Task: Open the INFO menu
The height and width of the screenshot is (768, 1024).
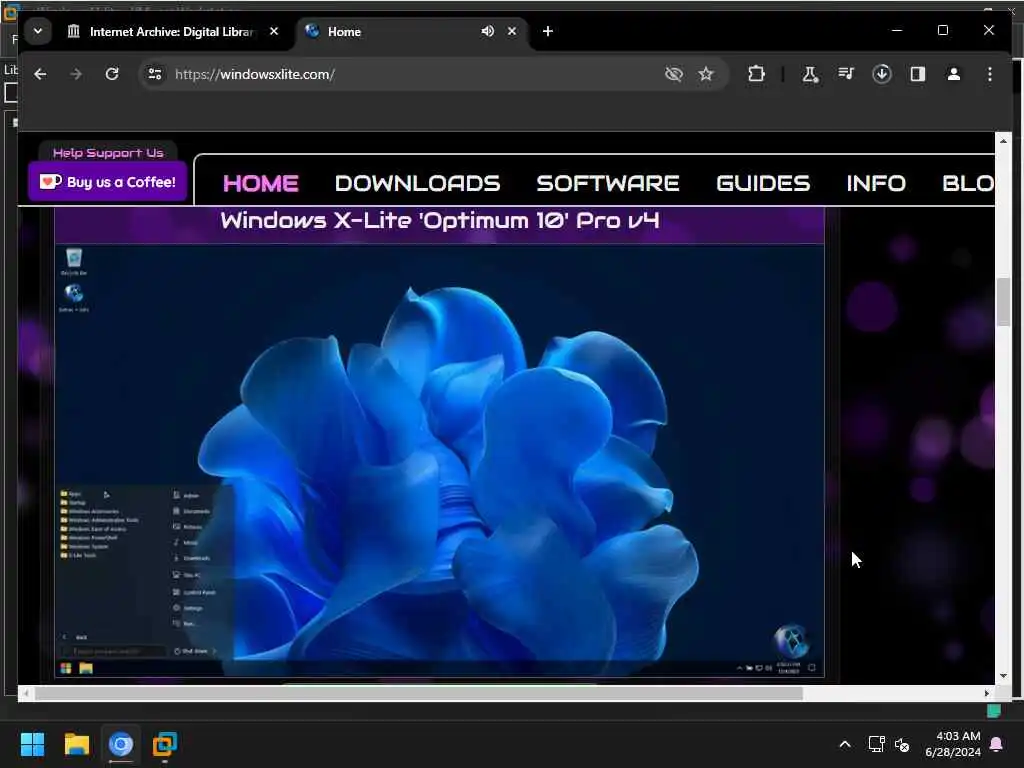Action: (876, 184)
